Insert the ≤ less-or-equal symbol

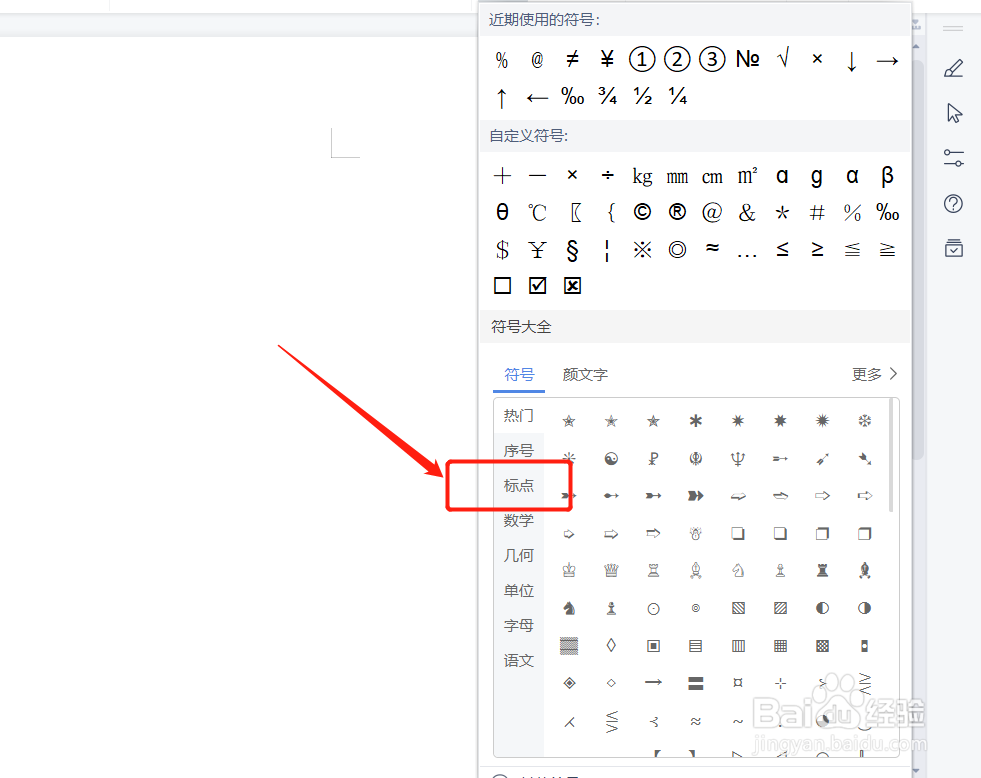click(783, 249)
